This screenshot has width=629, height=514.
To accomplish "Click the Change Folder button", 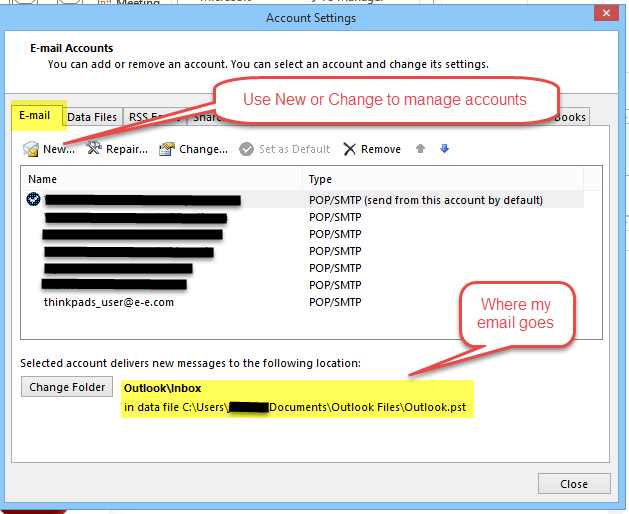I will (67, 387).
